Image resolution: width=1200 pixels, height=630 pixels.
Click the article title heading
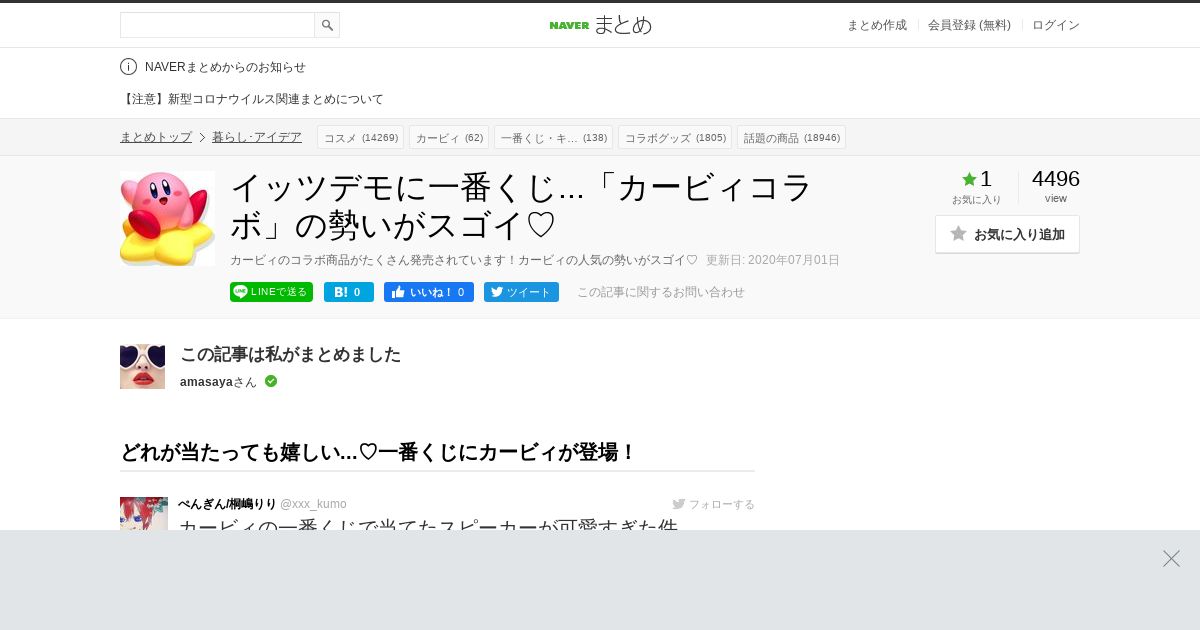(x=522, y=206)
